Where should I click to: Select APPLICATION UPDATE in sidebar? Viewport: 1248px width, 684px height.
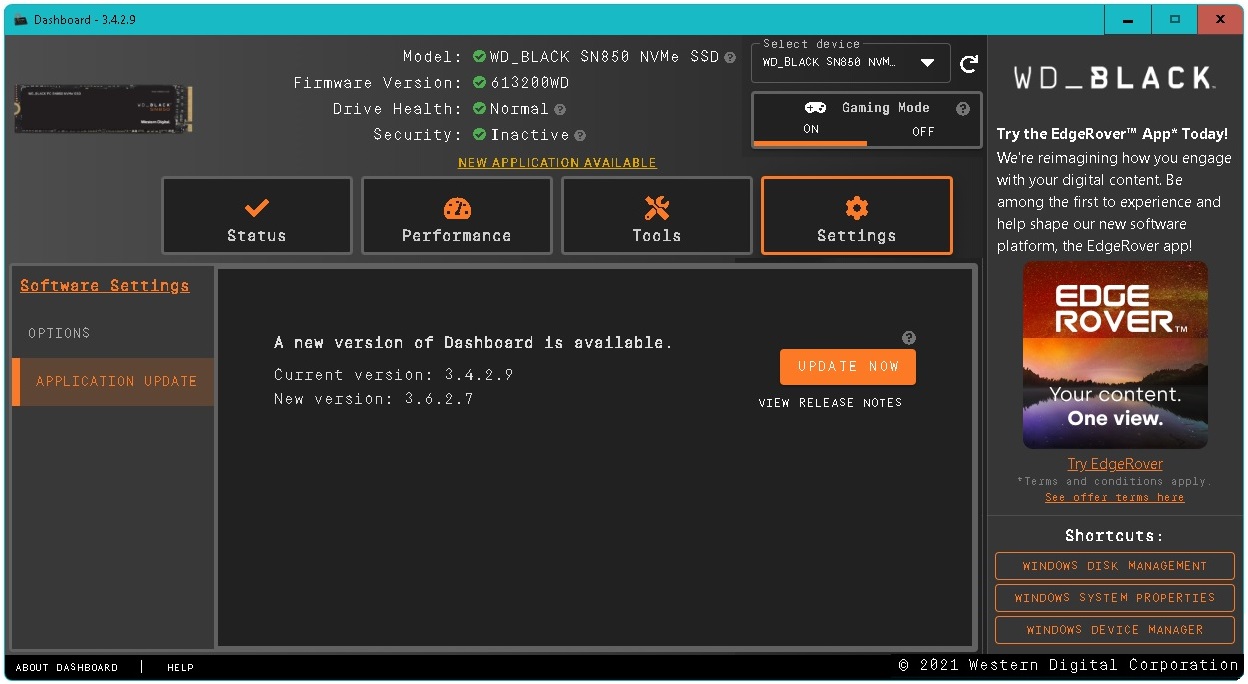tap(113, 382)
